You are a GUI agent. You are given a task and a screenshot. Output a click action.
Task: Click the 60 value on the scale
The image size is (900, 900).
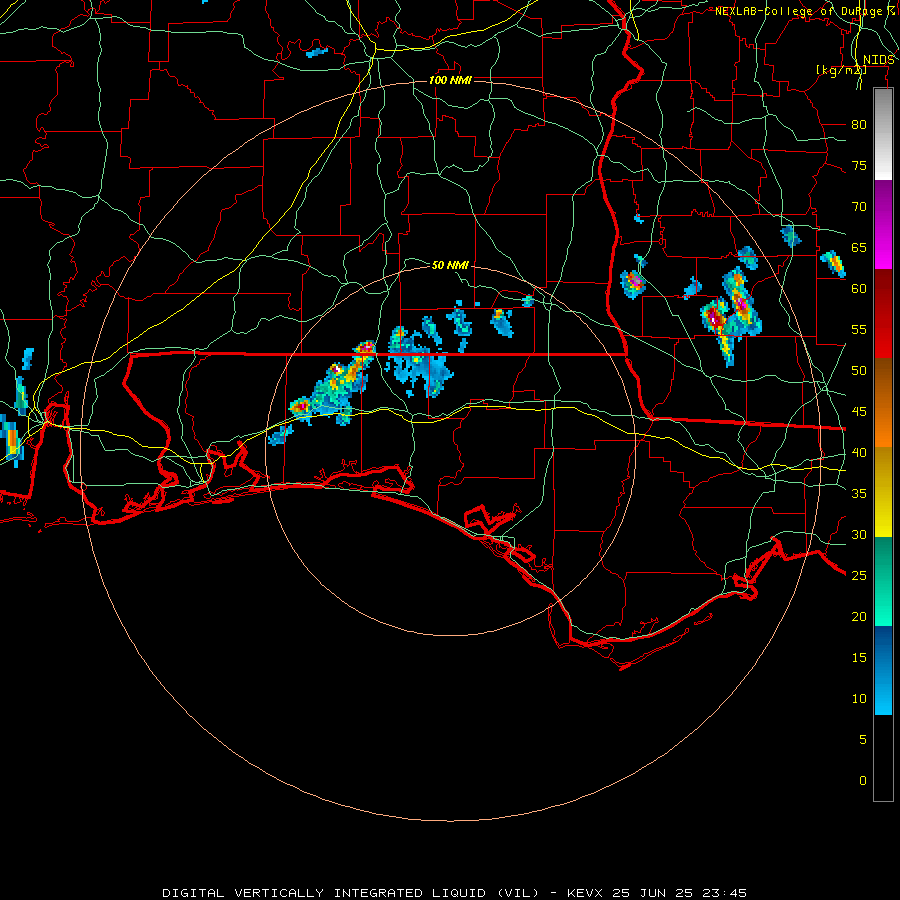[859, 289]
